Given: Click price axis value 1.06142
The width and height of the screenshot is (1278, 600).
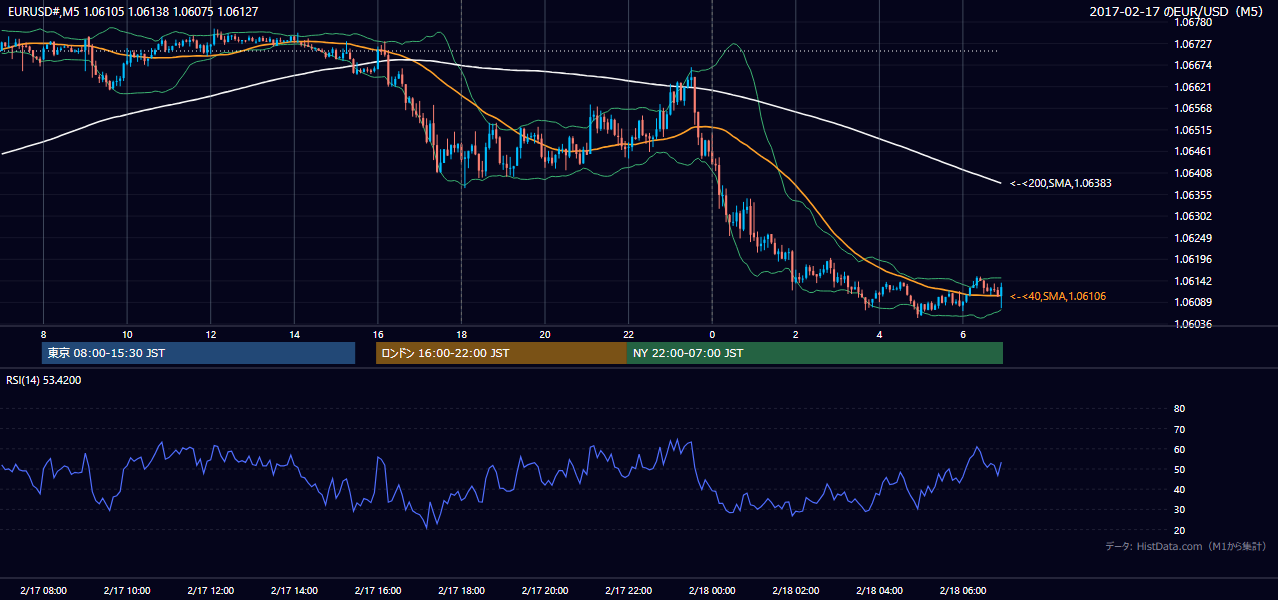Looking at the screenshot, I should tap(1192, 281).
